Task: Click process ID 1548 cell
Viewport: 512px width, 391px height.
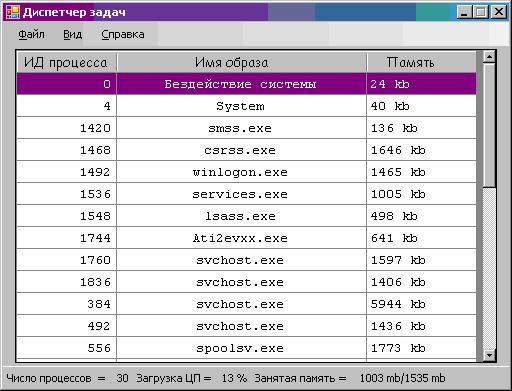Action: point(66,216)
